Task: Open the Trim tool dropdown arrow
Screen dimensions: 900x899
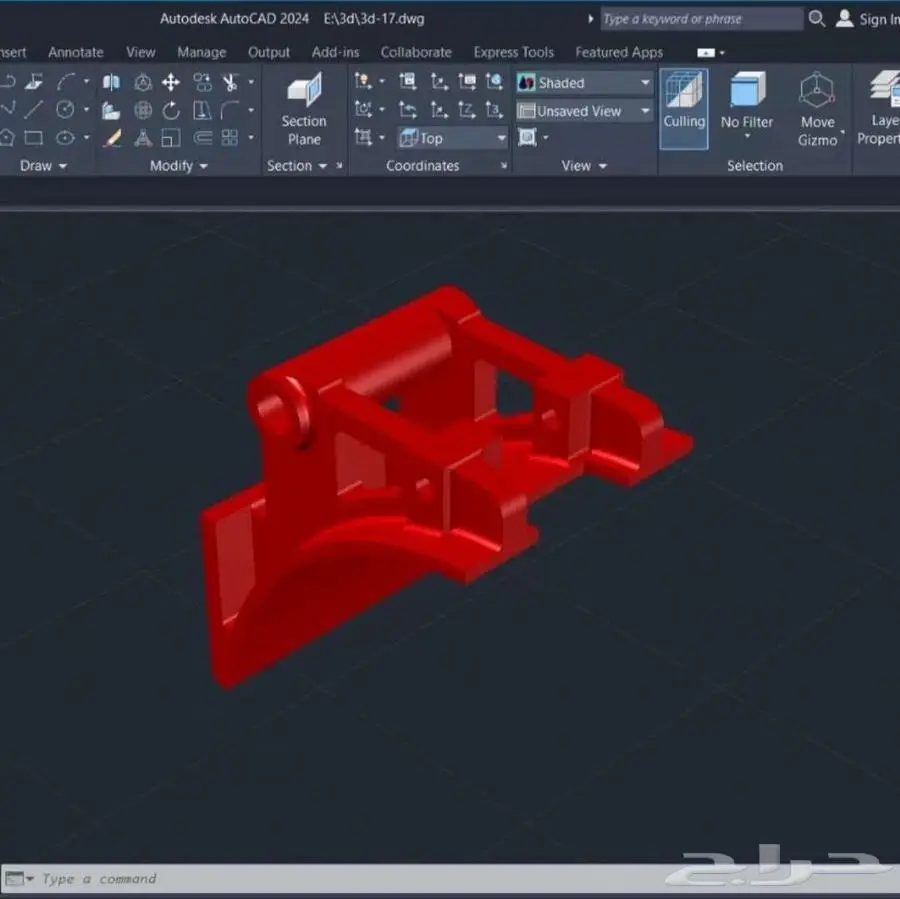Action: (x=251, y=82)
